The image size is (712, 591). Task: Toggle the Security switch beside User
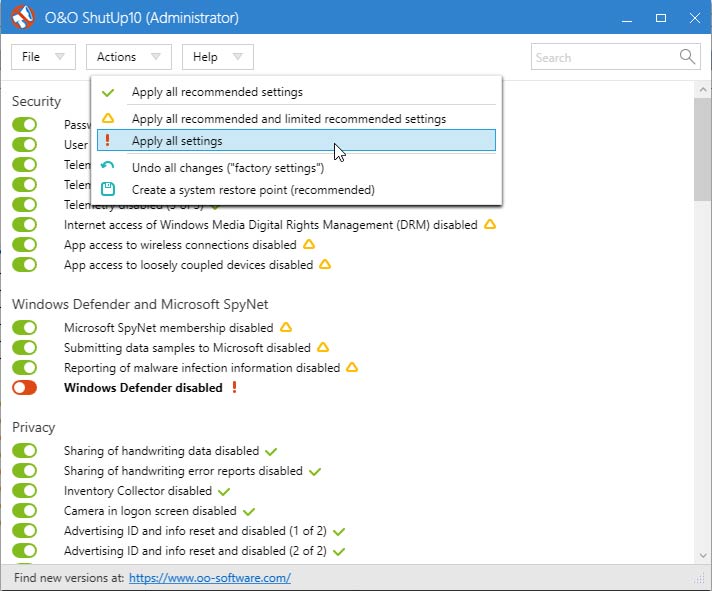pos(25,145)
